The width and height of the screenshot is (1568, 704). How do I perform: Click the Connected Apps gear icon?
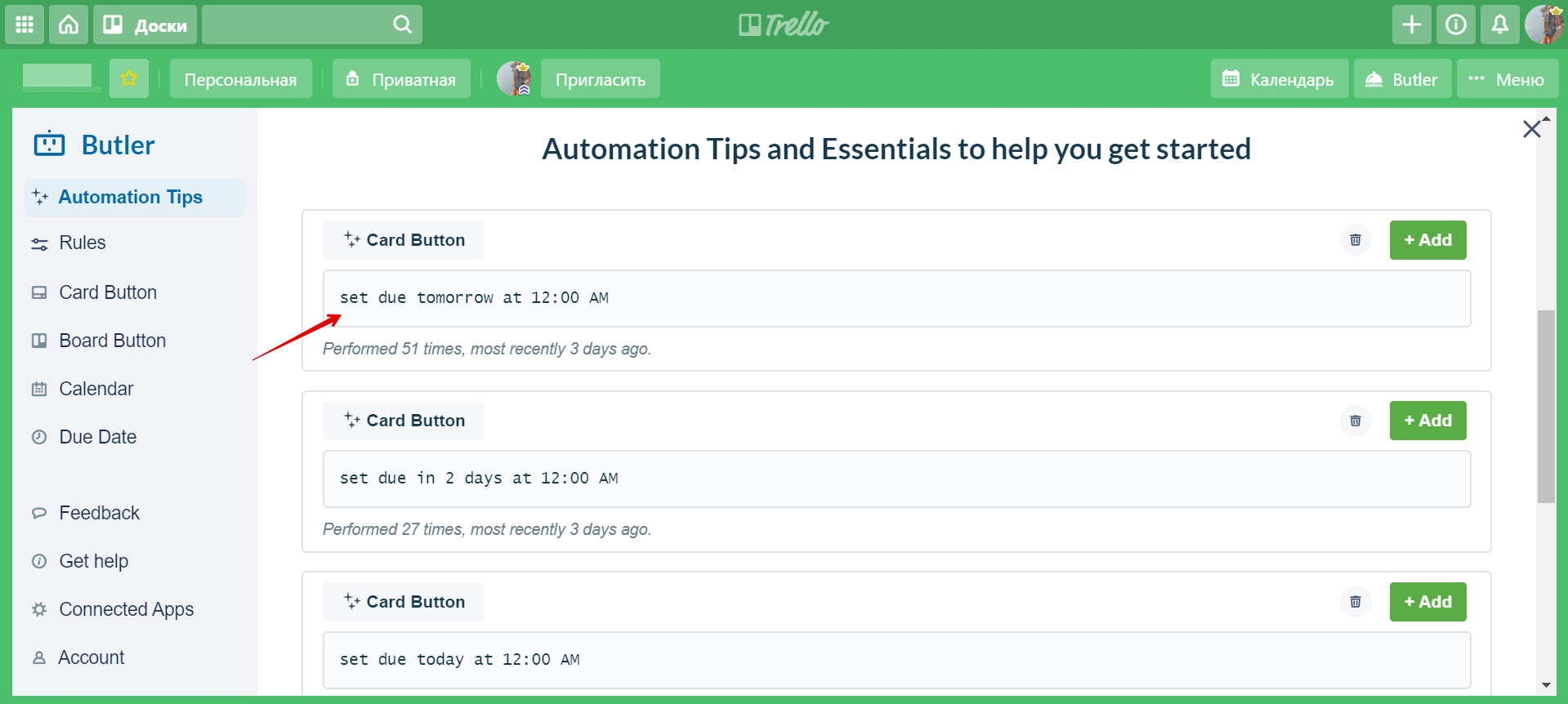pyautogui.click(x=39, y=609)
